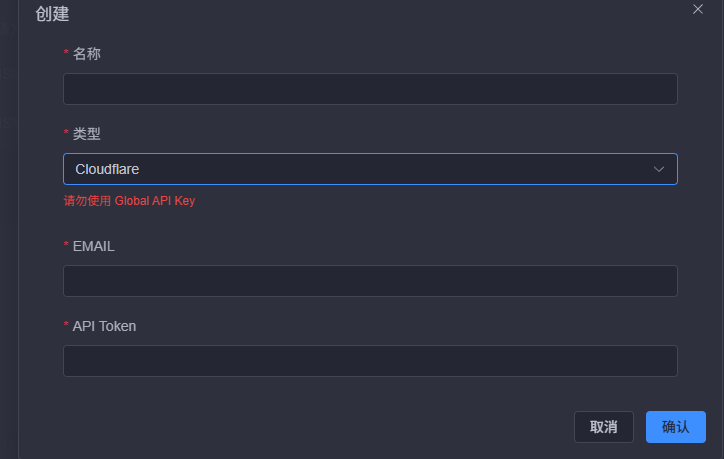Screen dimensions: 724x459
Task: Click into the API Token field
Action: click(x=370, y=361)
